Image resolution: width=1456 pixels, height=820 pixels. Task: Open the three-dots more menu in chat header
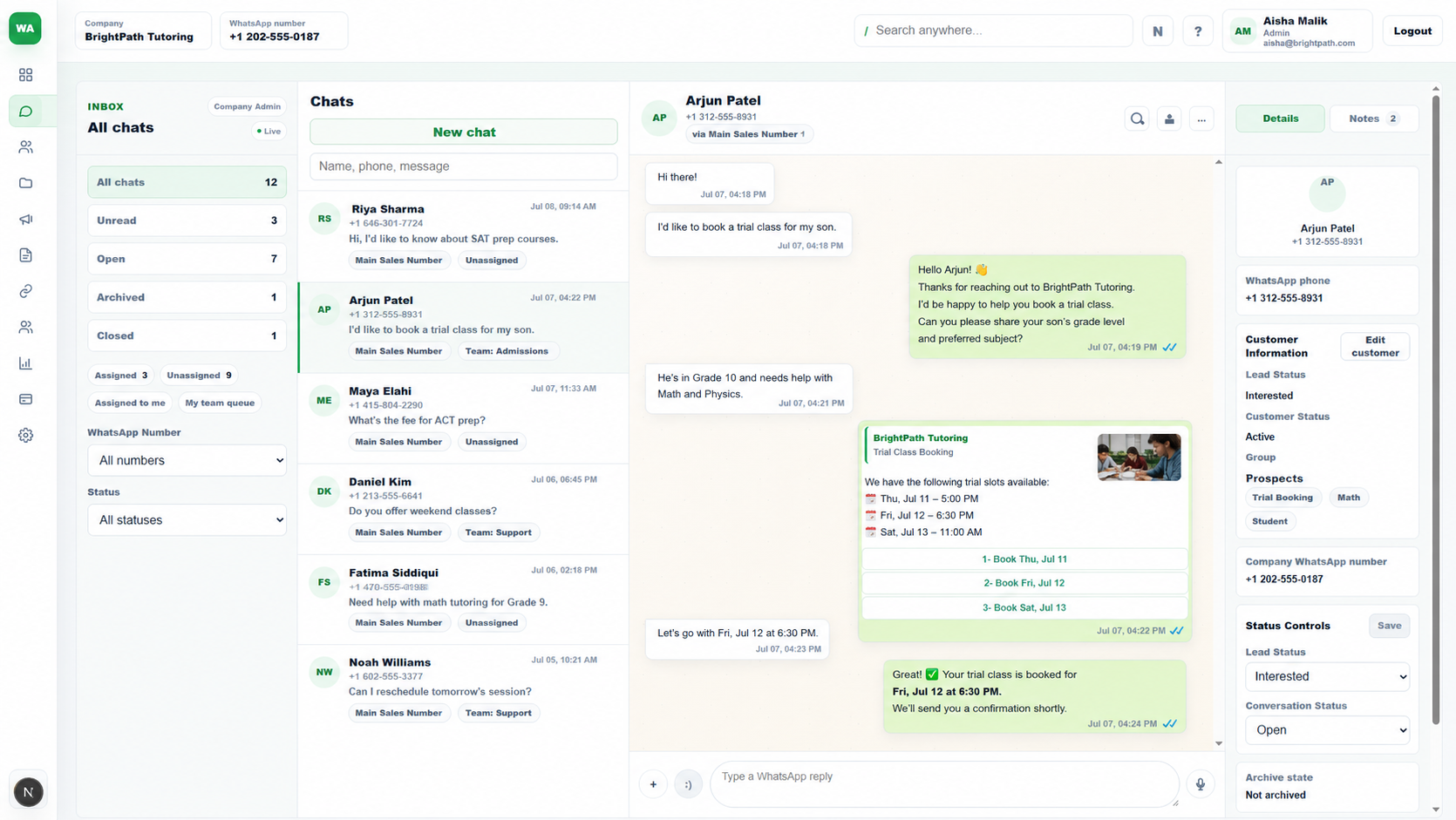(1201, 119)
